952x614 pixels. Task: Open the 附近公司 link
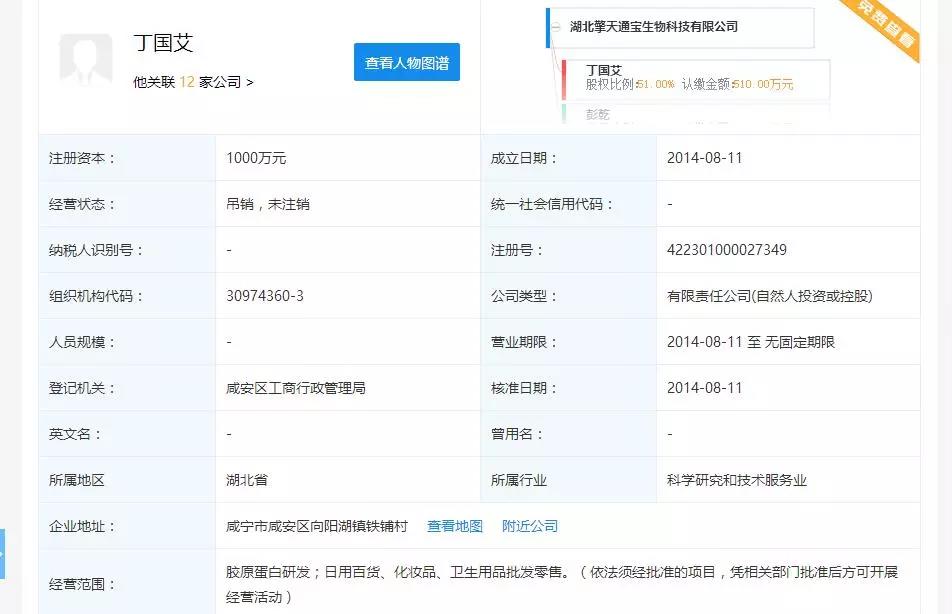tap(530, 526)
